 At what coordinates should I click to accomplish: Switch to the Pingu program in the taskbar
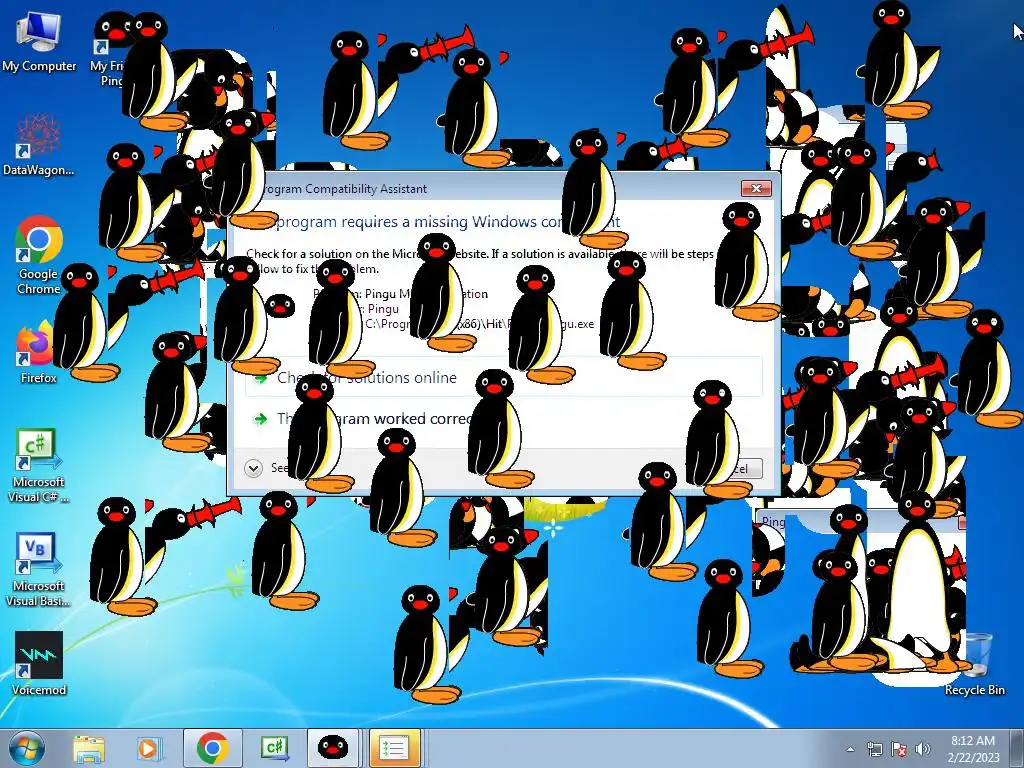(x=333, y=748)
